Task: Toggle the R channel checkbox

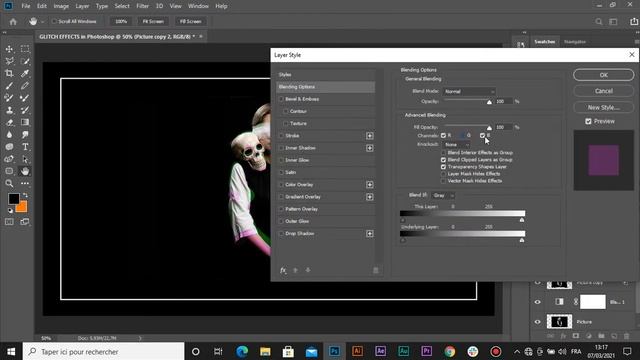Action: (443, 136)
